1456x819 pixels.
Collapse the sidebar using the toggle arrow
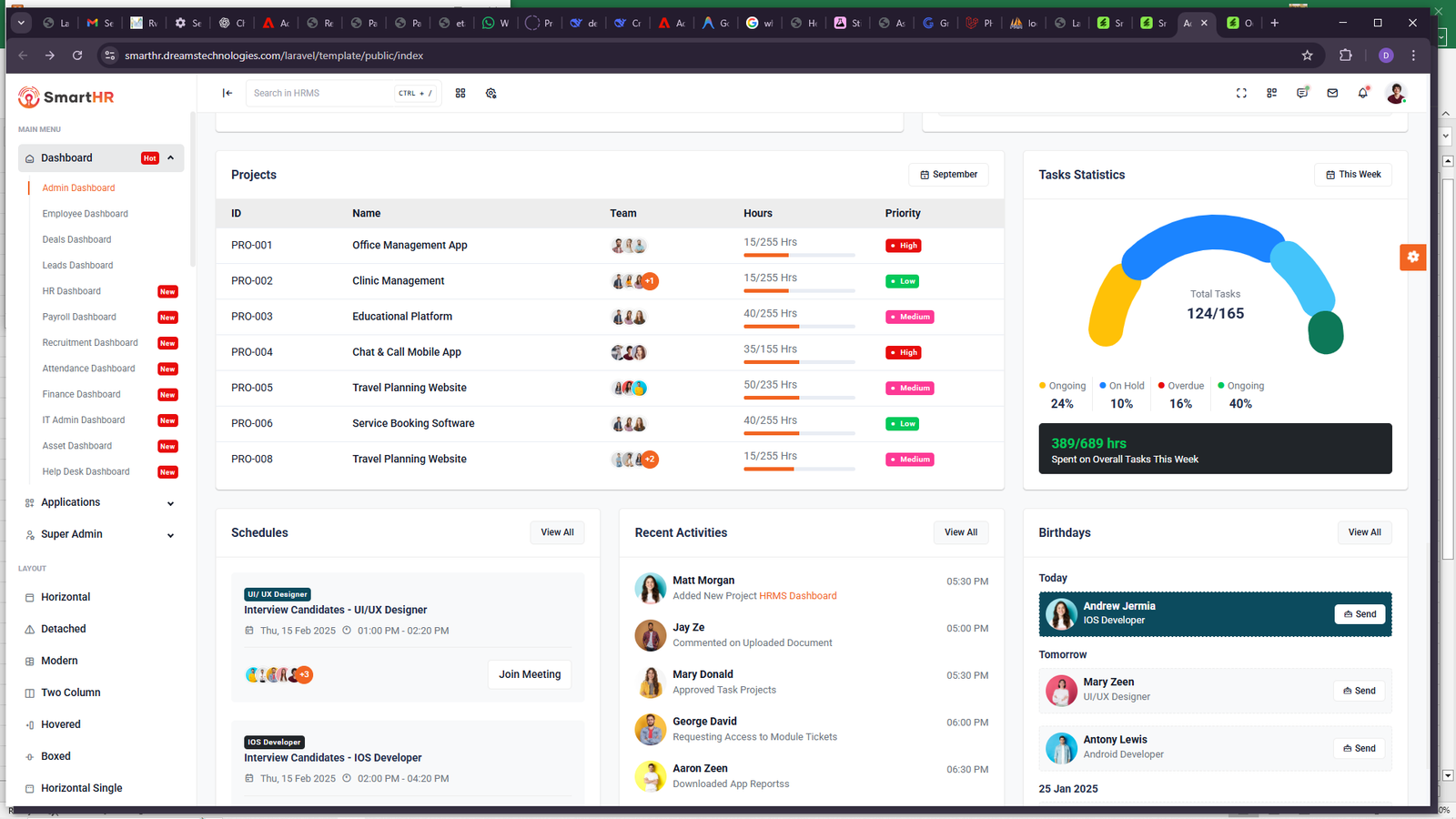coord(227,93)
